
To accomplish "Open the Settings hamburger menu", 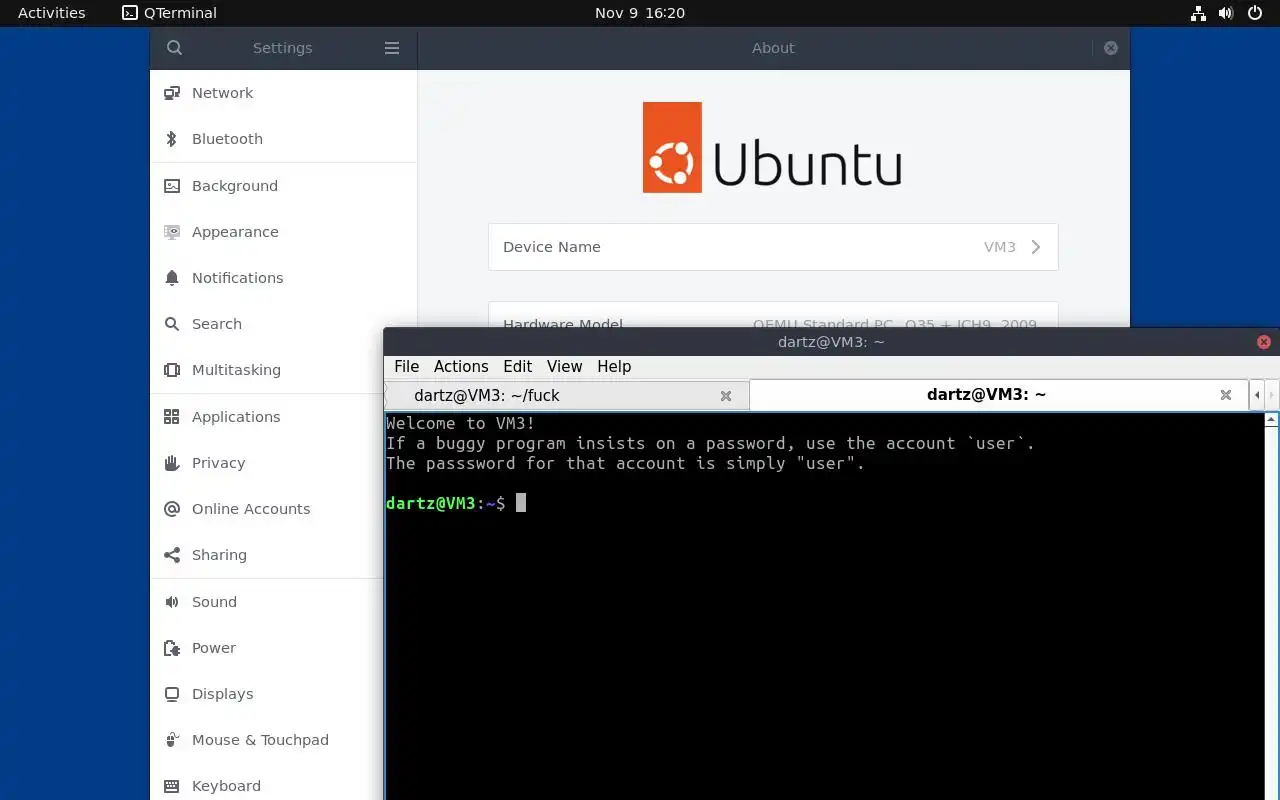I will pyautogui.click(x=392, y=48).
